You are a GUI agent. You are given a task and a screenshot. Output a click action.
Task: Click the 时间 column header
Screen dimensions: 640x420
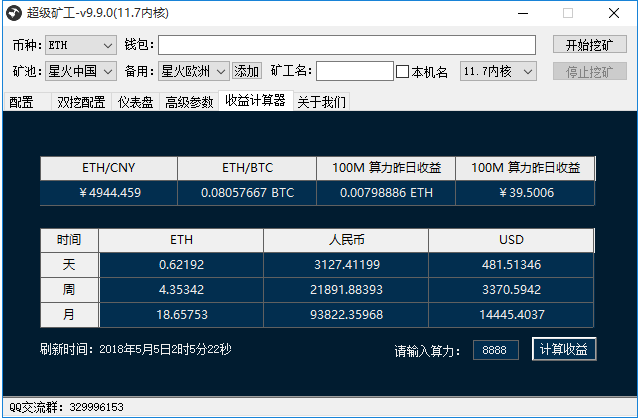[x=69, y=240]
